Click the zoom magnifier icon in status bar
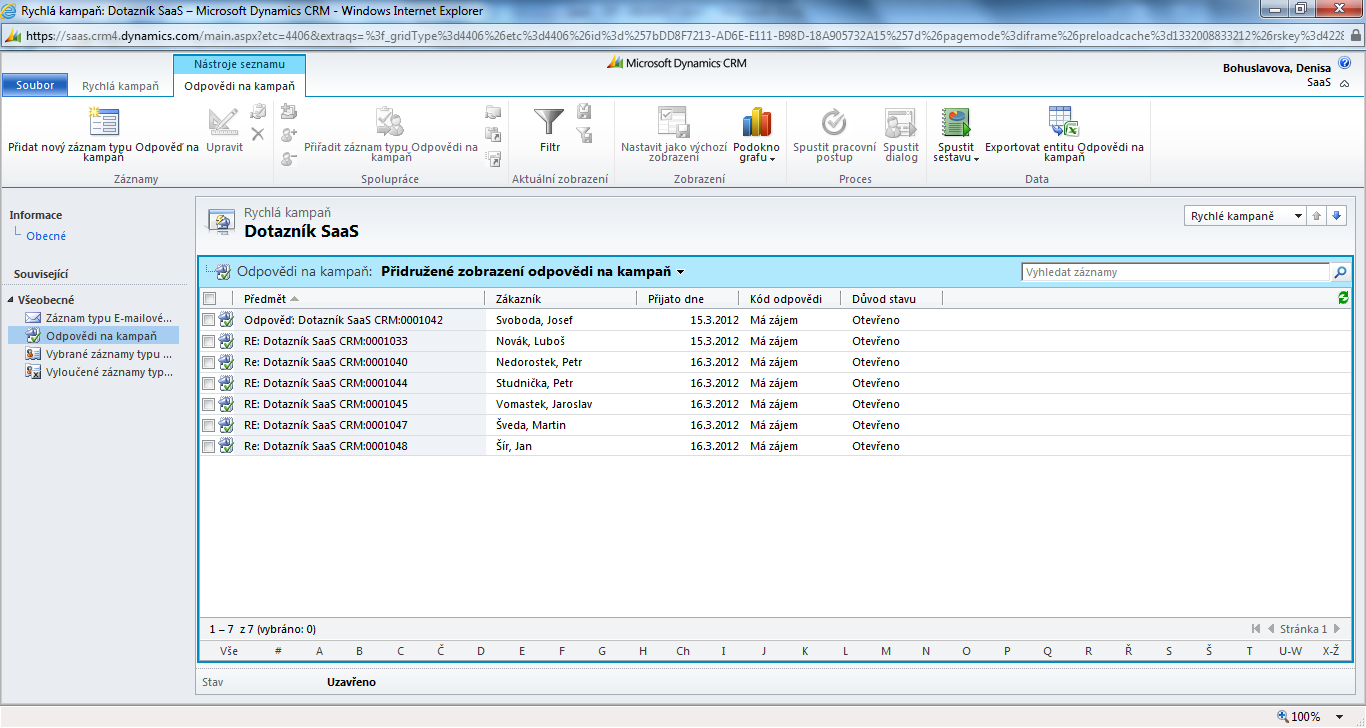 1283,716
